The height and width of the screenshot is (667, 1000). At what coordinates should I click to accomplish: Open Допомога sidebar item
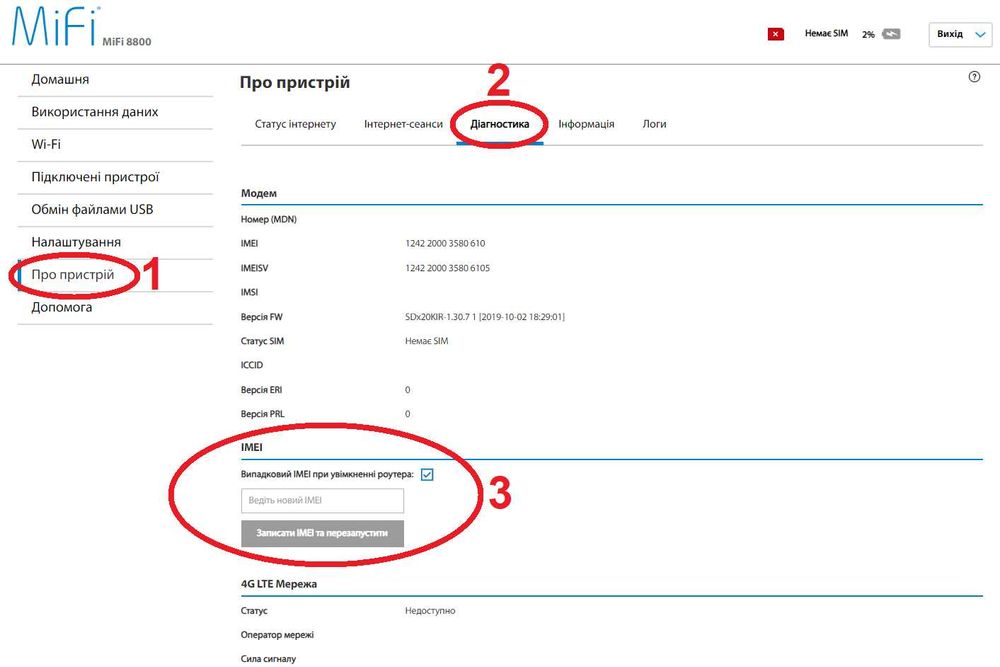[x=61, y=307]
